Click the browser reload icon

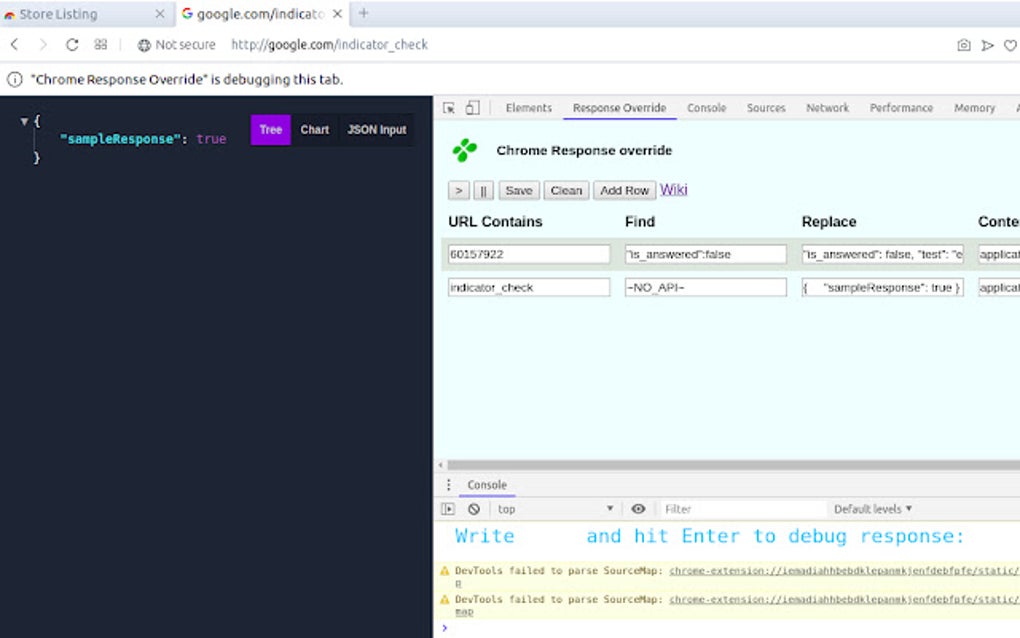(x=70, y=44)
